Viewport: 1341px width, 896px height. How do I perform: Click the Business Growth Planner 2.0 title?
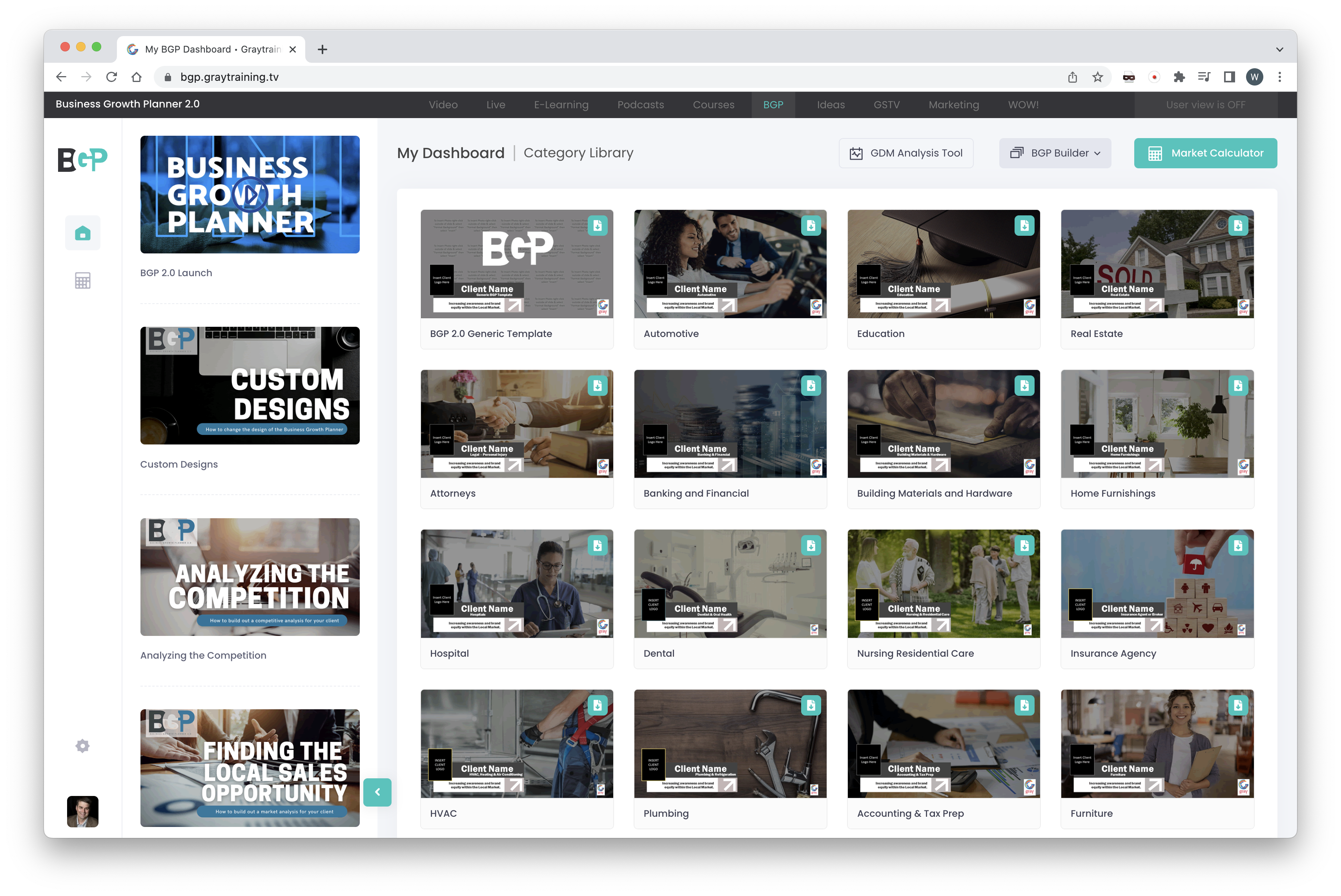128,104
